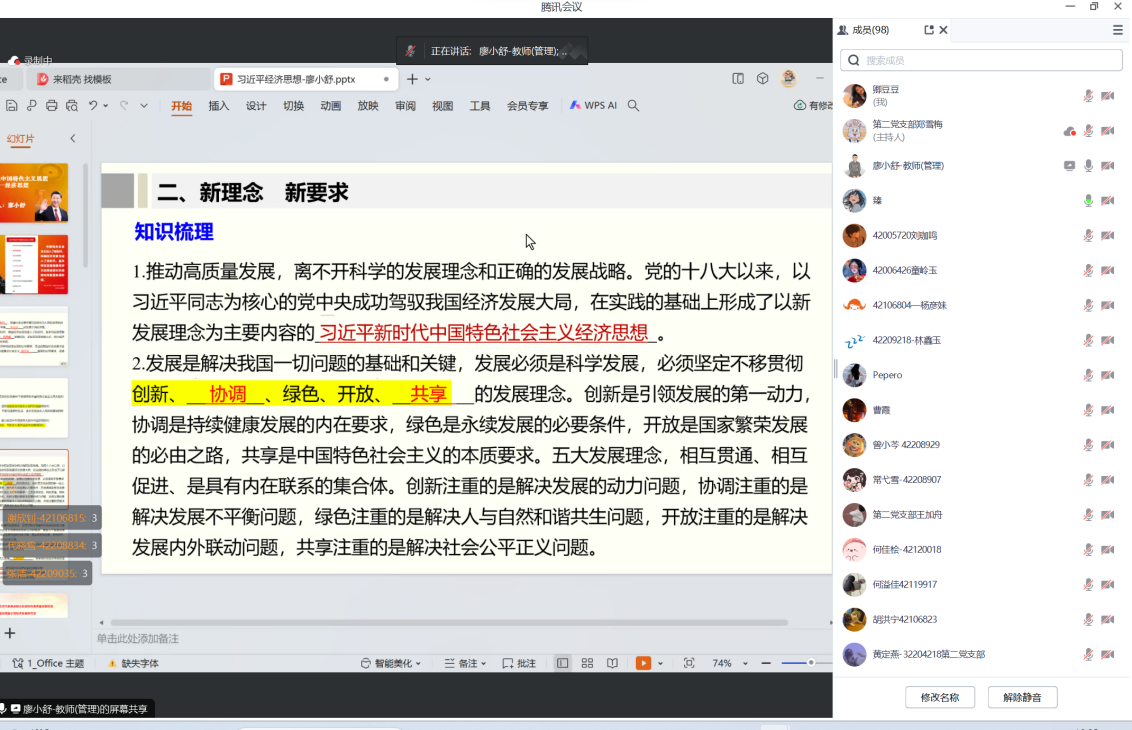Viewport: 1132px width, 730px height.
Task: Click the undo arrow icon
Action: tap(93, 105)
